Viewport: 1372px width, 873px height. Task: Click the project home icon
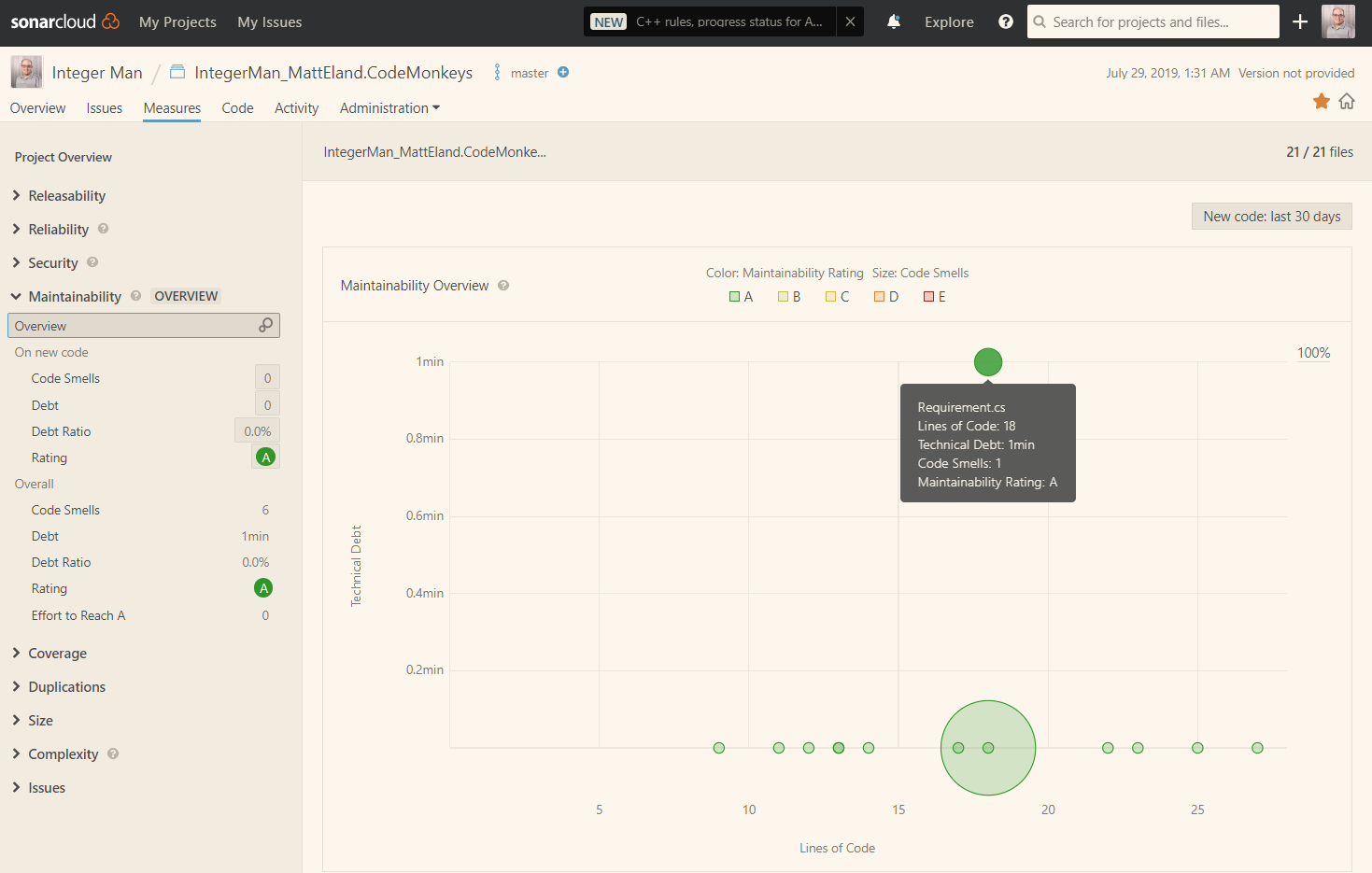(x=1347, y=101)
